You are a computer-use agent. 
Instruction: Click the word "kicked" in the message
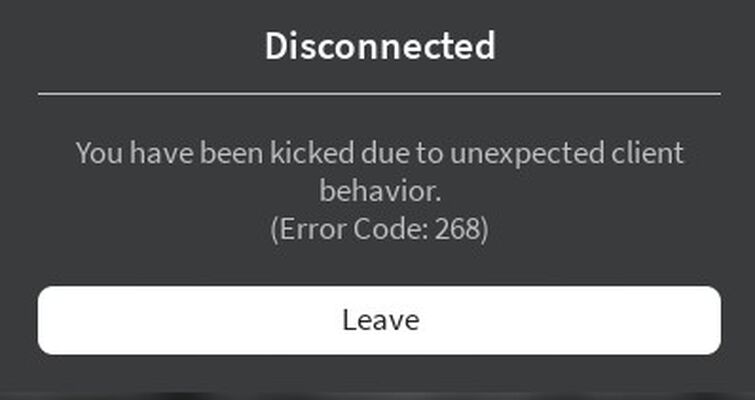coord(312,153)
